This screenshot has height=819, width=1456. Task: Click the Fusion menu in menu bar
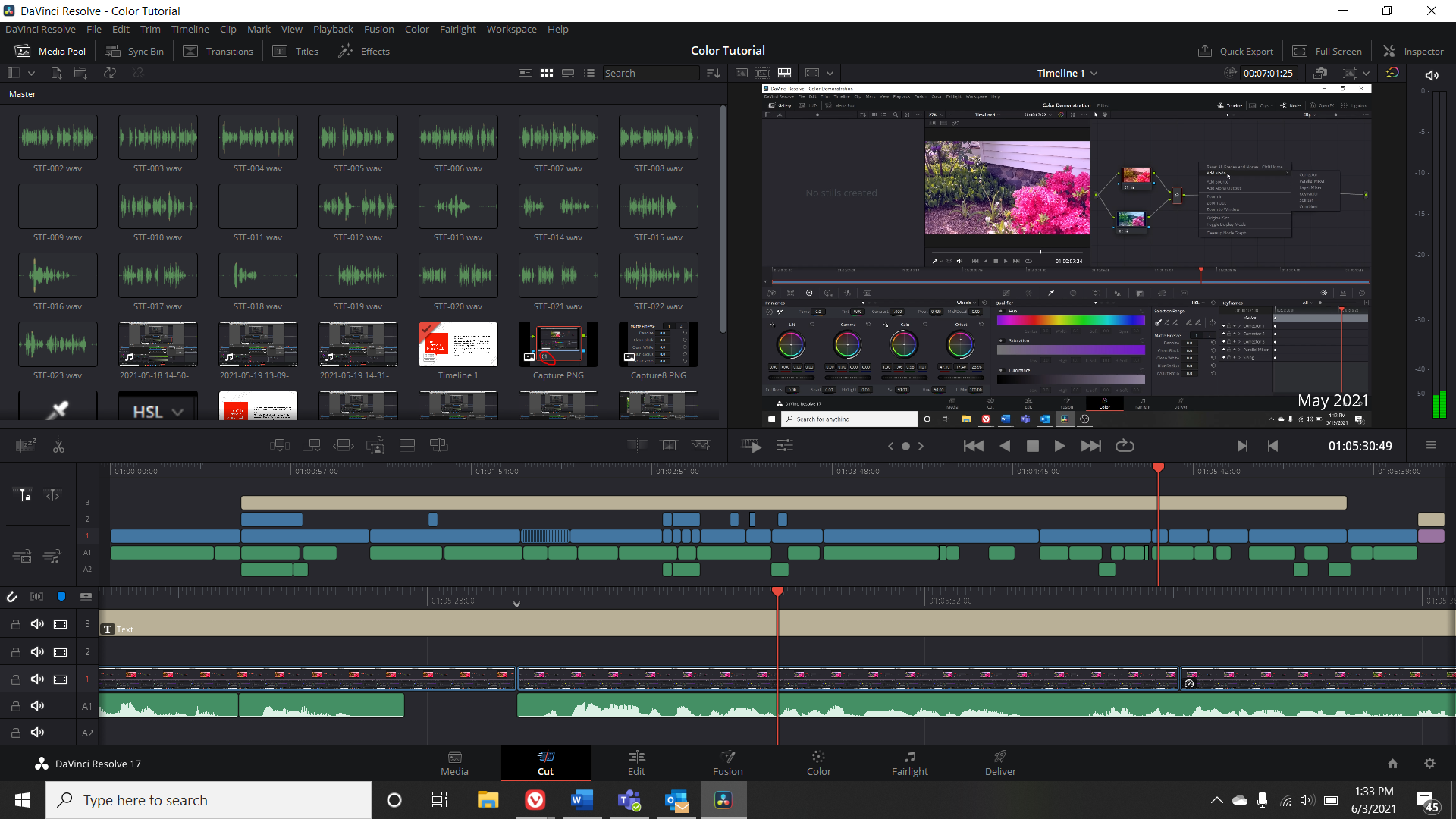point(379,29)
